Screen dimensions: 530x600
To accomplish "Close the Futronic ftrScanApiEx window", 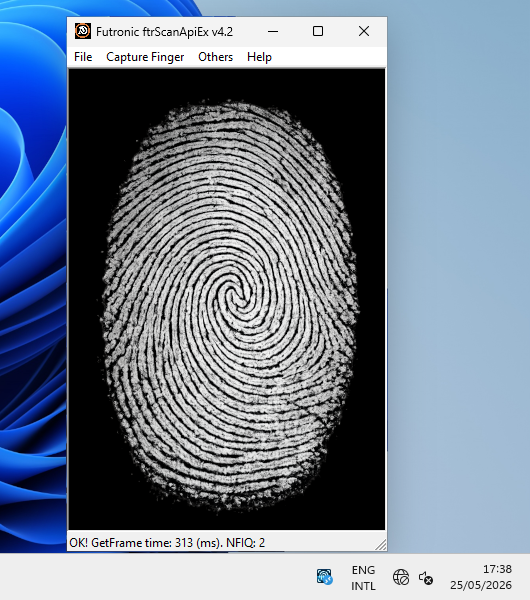I will pyautogui.click(x=364, y=31).
